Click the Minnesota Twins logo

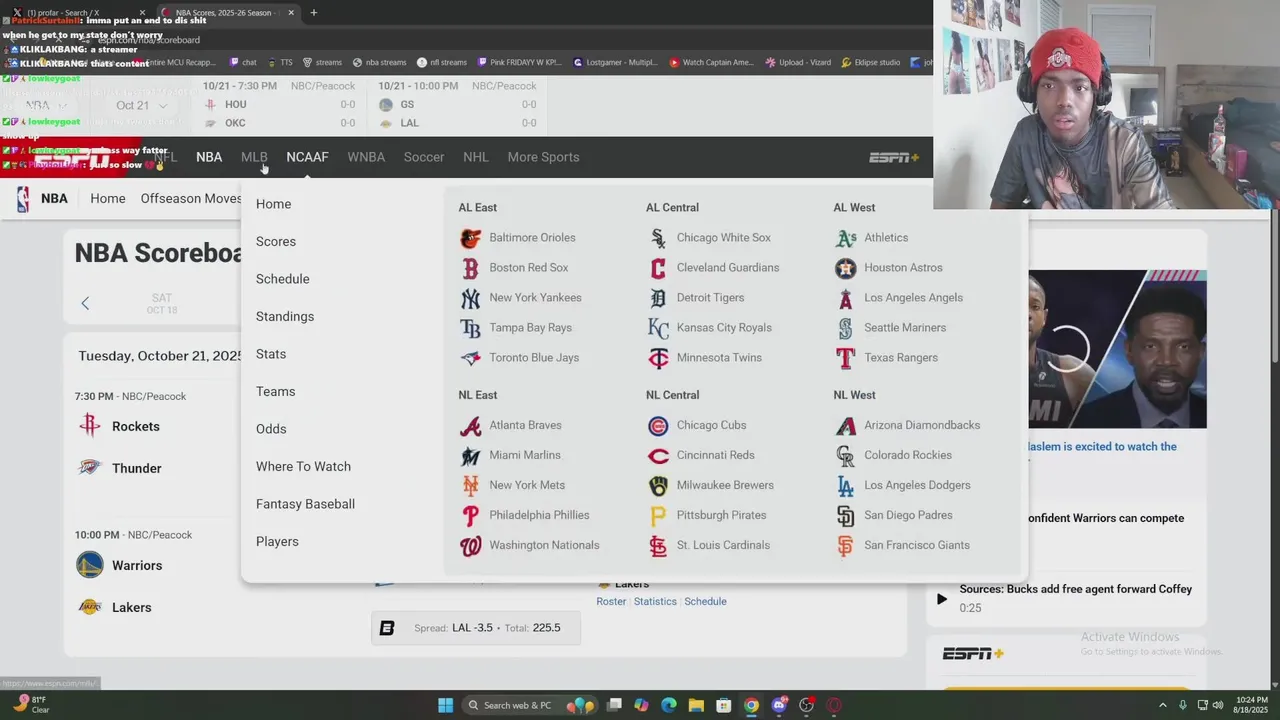point(658,358)
